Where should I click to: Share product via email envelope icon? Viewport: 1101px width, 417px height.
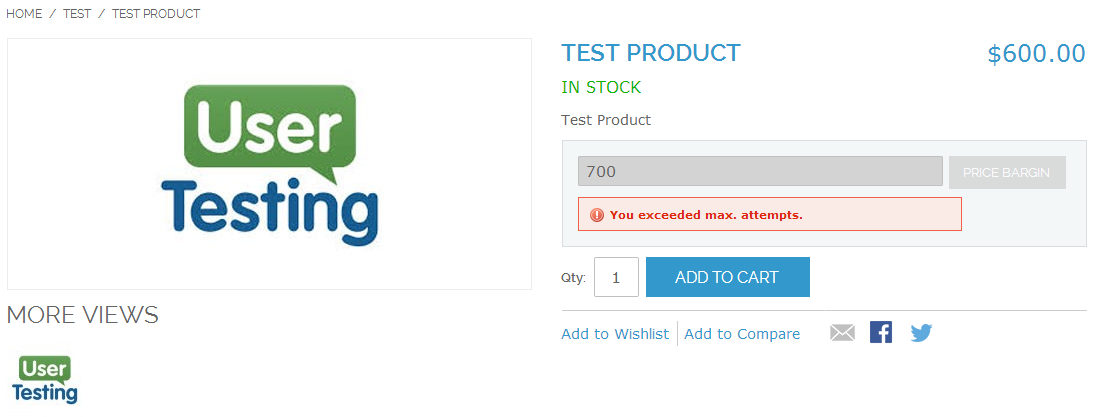pos(842,333)
